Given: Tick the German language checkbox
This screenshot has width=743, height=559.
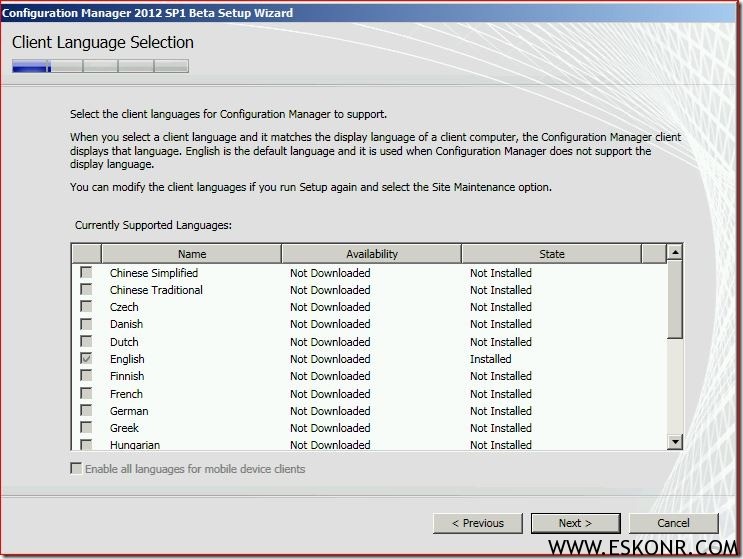Looking at the screenshot, I should [x=86, y=411].
